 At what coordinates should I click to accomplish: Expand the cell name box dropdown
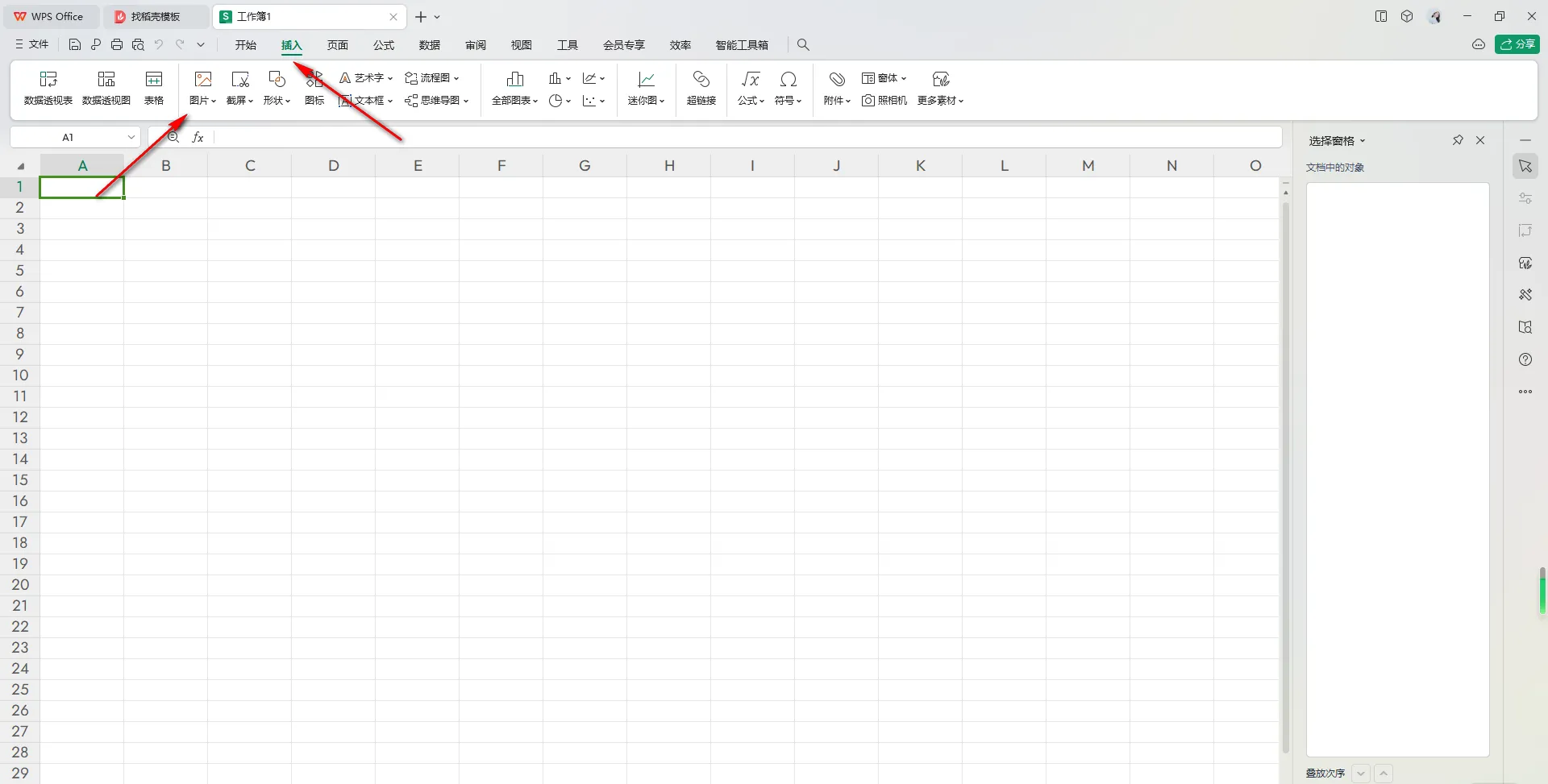pos(131,136)
